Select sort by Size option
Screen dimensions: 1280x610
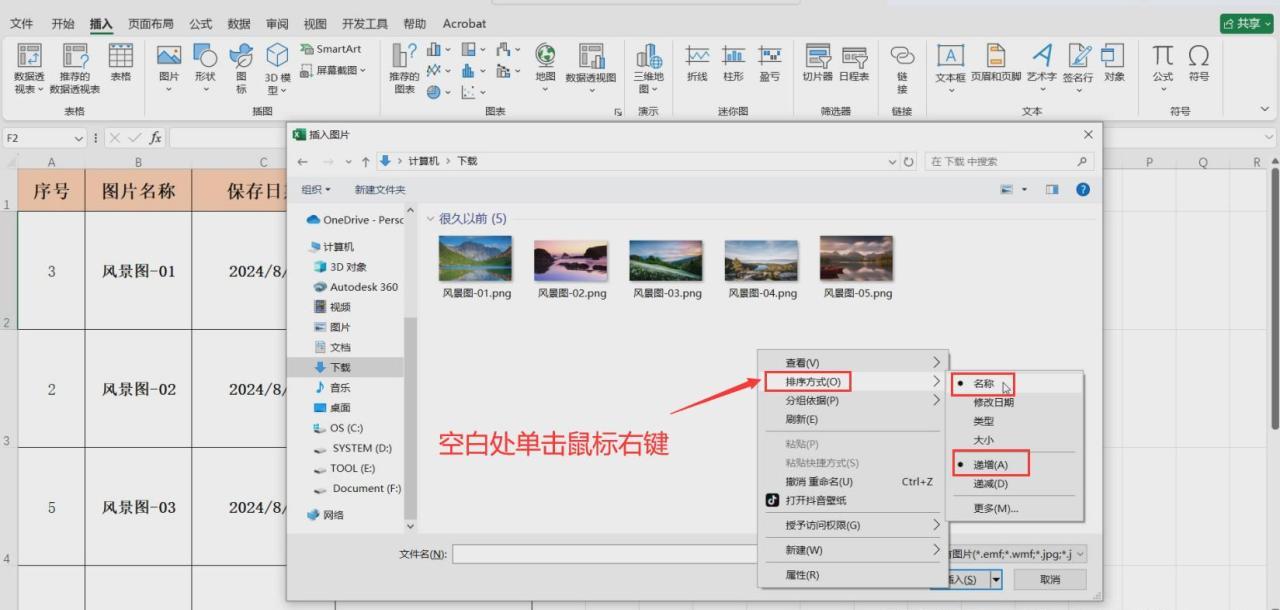tap(984, 440)
